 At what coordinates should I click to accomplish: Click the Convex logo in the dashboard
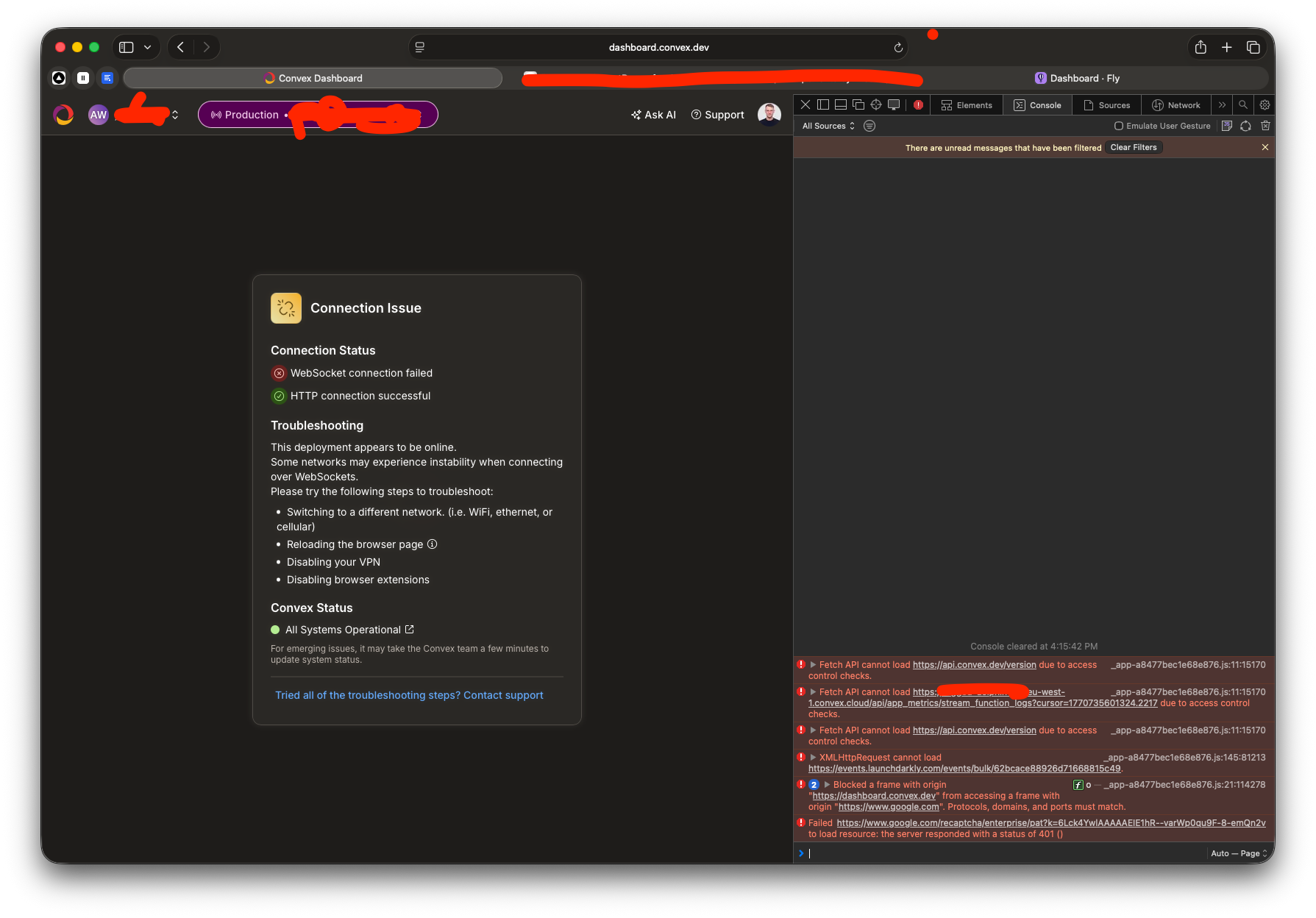(x=63, y=114)
